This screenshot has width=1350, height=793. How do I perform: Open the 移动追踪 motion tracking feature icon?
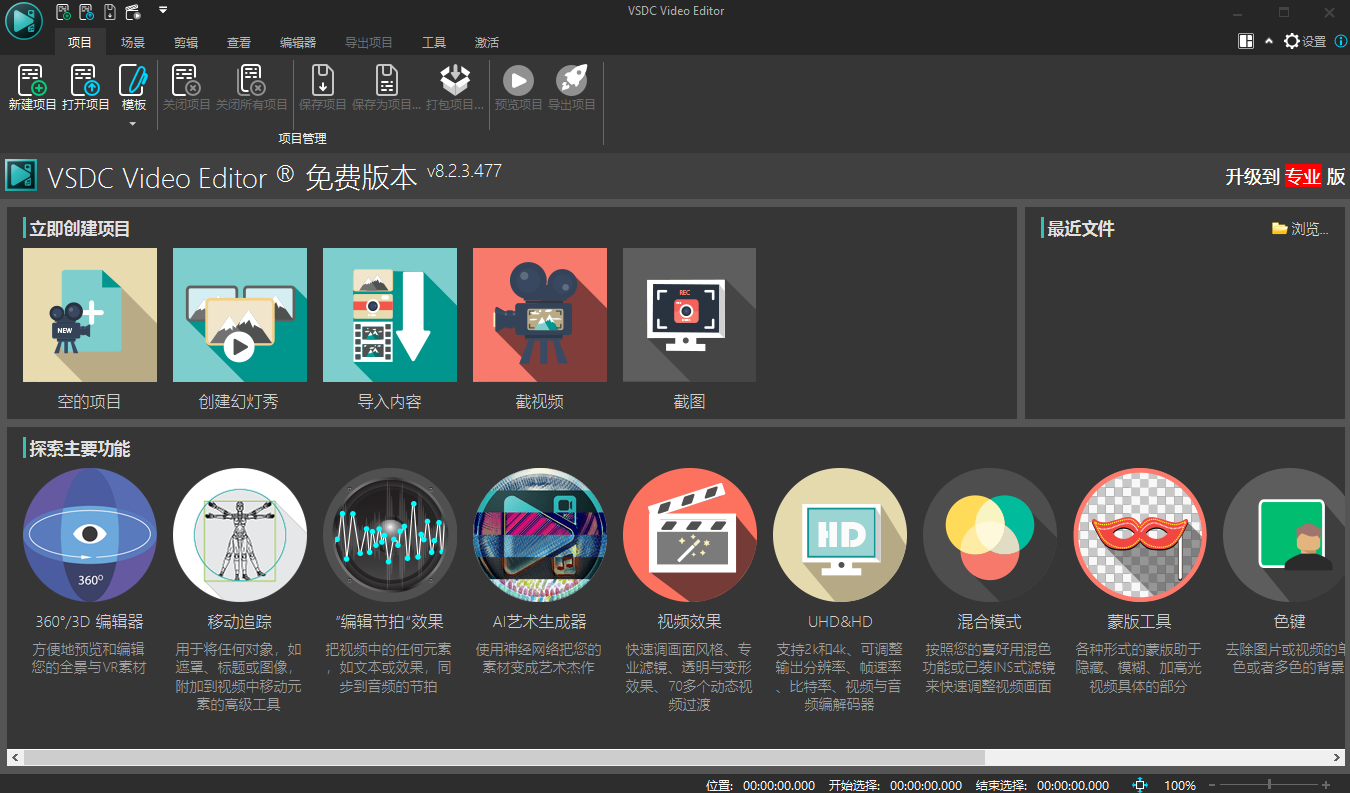tap(240, 535)
